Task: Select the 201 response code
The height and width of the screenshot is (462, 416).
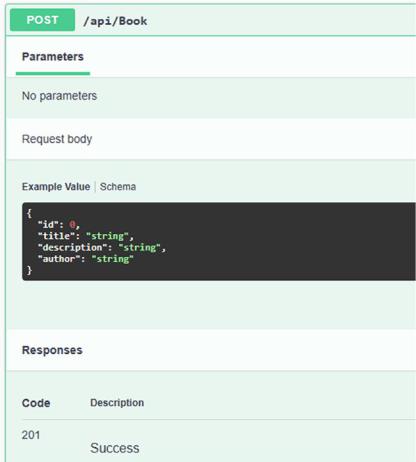Action: point(31,435)
